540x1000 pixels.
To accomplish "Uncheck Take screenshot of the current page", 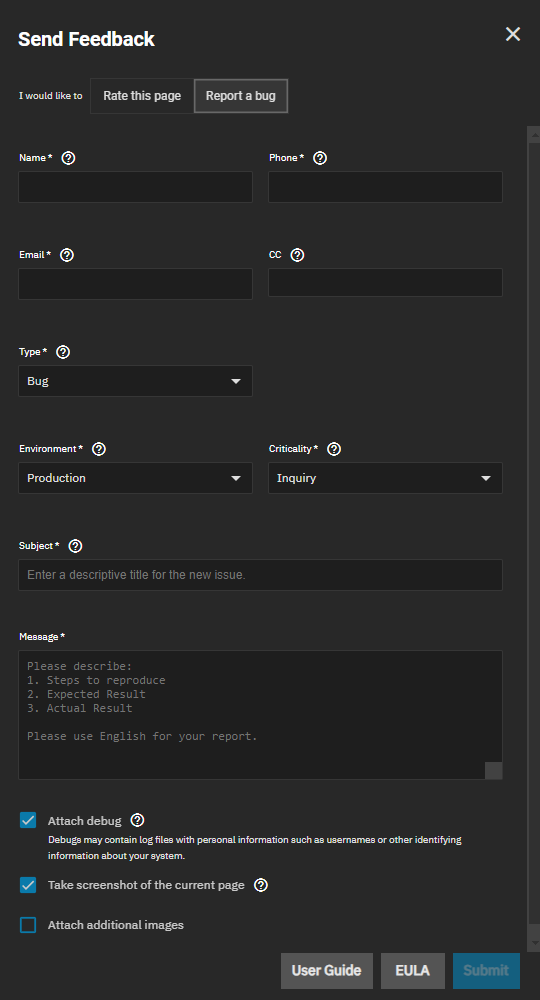I will coord(28,885).
